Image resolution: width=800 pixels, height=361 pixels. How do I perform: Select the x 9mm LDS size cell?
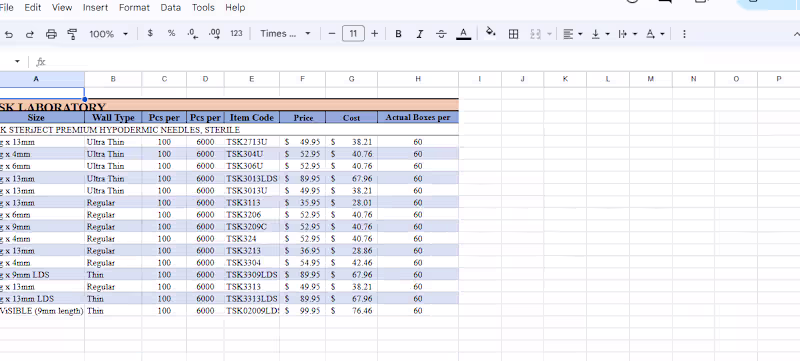pyautogui.click(x=42, y=275)
